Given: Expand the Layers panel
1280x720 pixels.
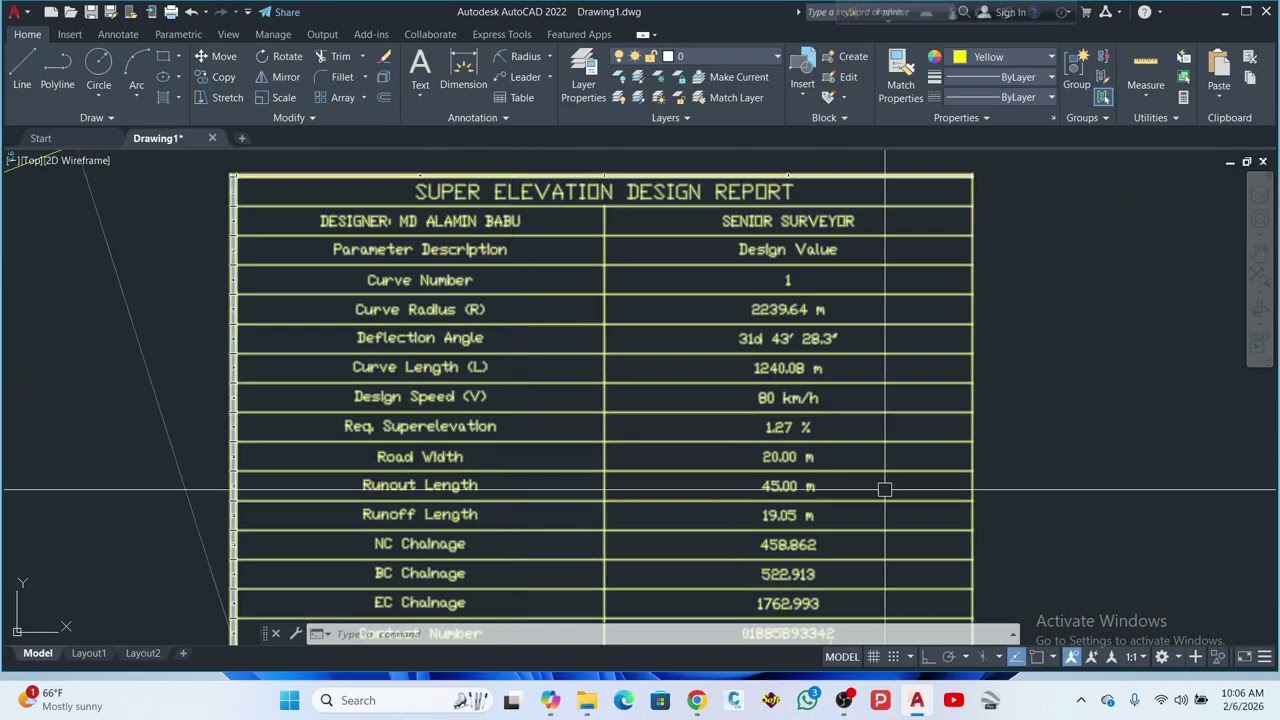Looking at the screenshot, I should tap(671, 118).
